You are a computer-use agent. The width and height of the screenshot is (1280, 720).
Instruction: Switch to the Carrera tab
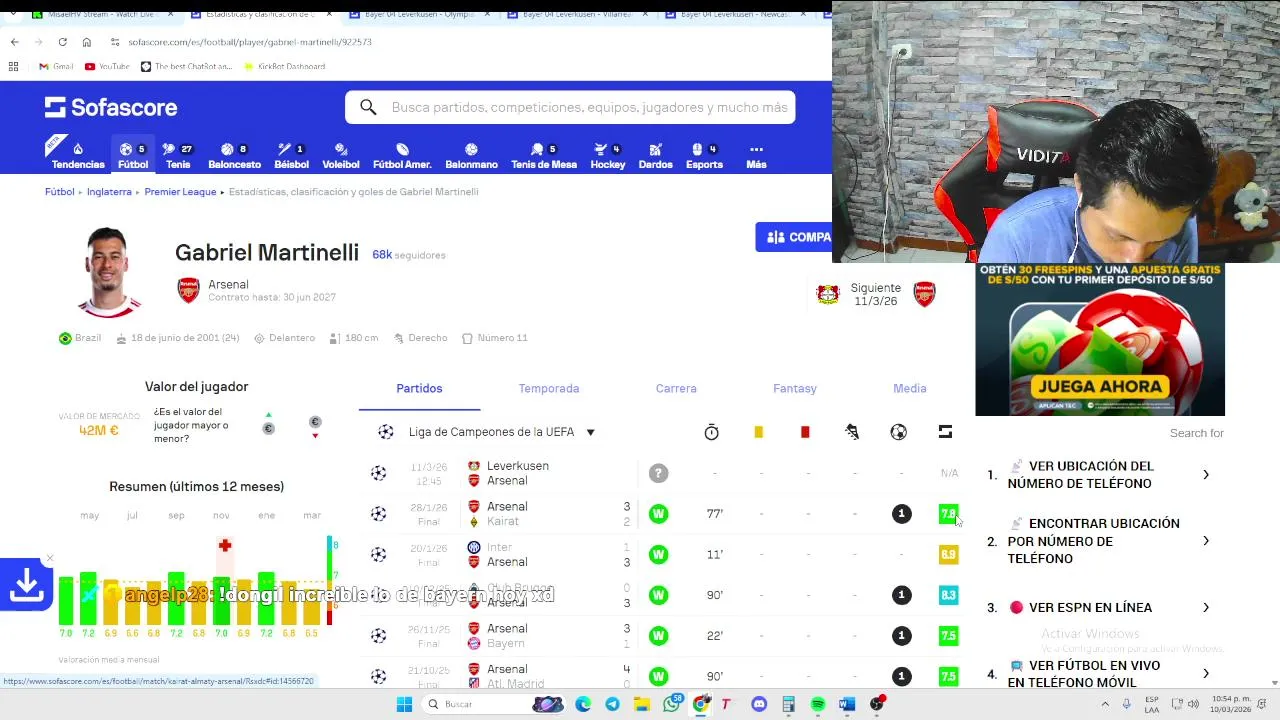coord(676,388)
